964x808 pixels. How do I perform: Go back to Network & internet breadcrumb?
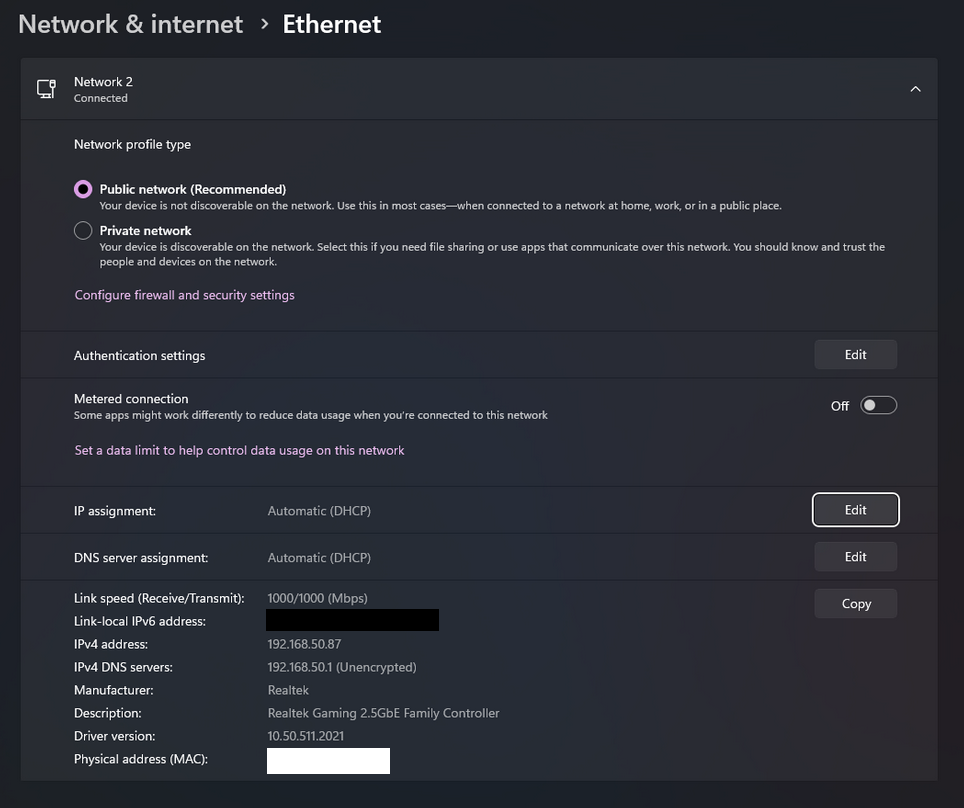(x=130, y=24)
